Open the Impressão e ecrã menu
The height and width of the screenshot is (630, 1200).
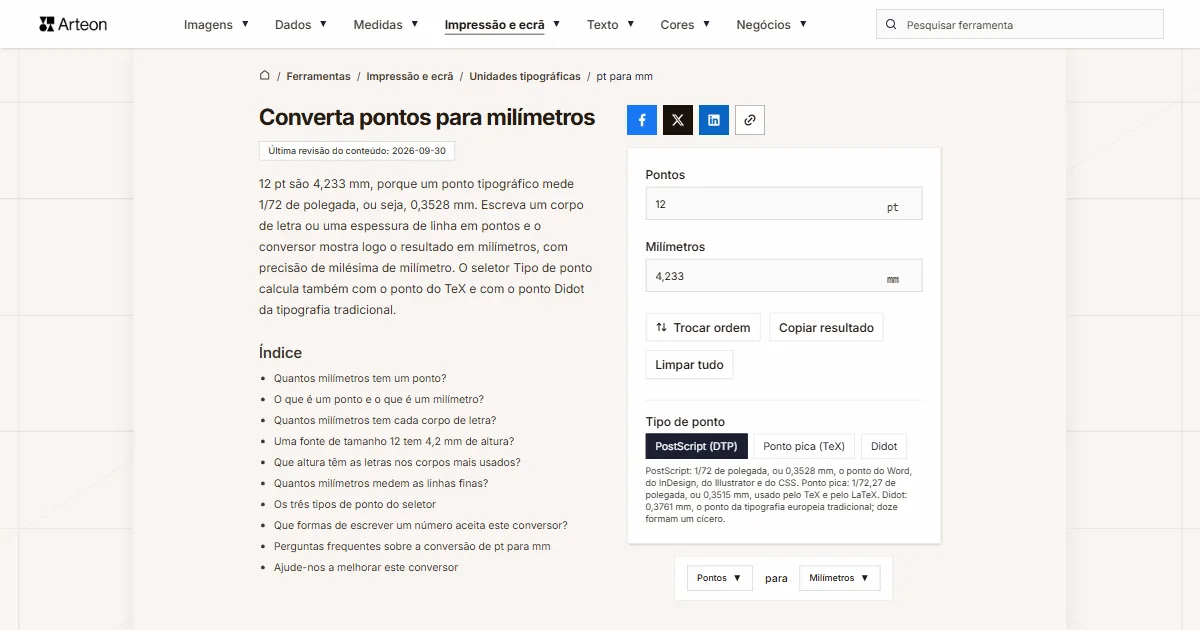point(502,25)
